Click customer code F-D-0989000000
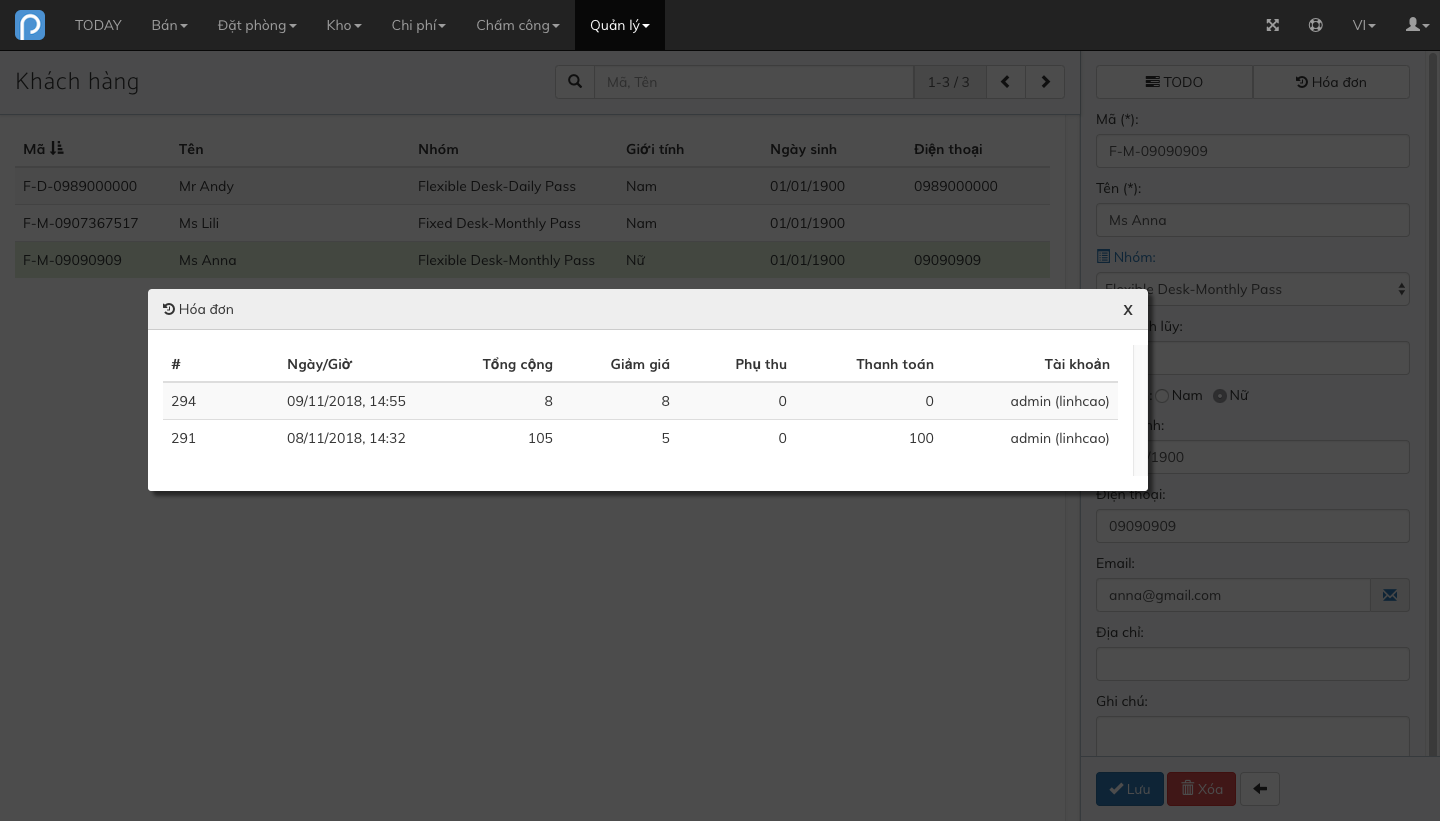Viewport: 1440px width, 821px height. click(80, 186)
